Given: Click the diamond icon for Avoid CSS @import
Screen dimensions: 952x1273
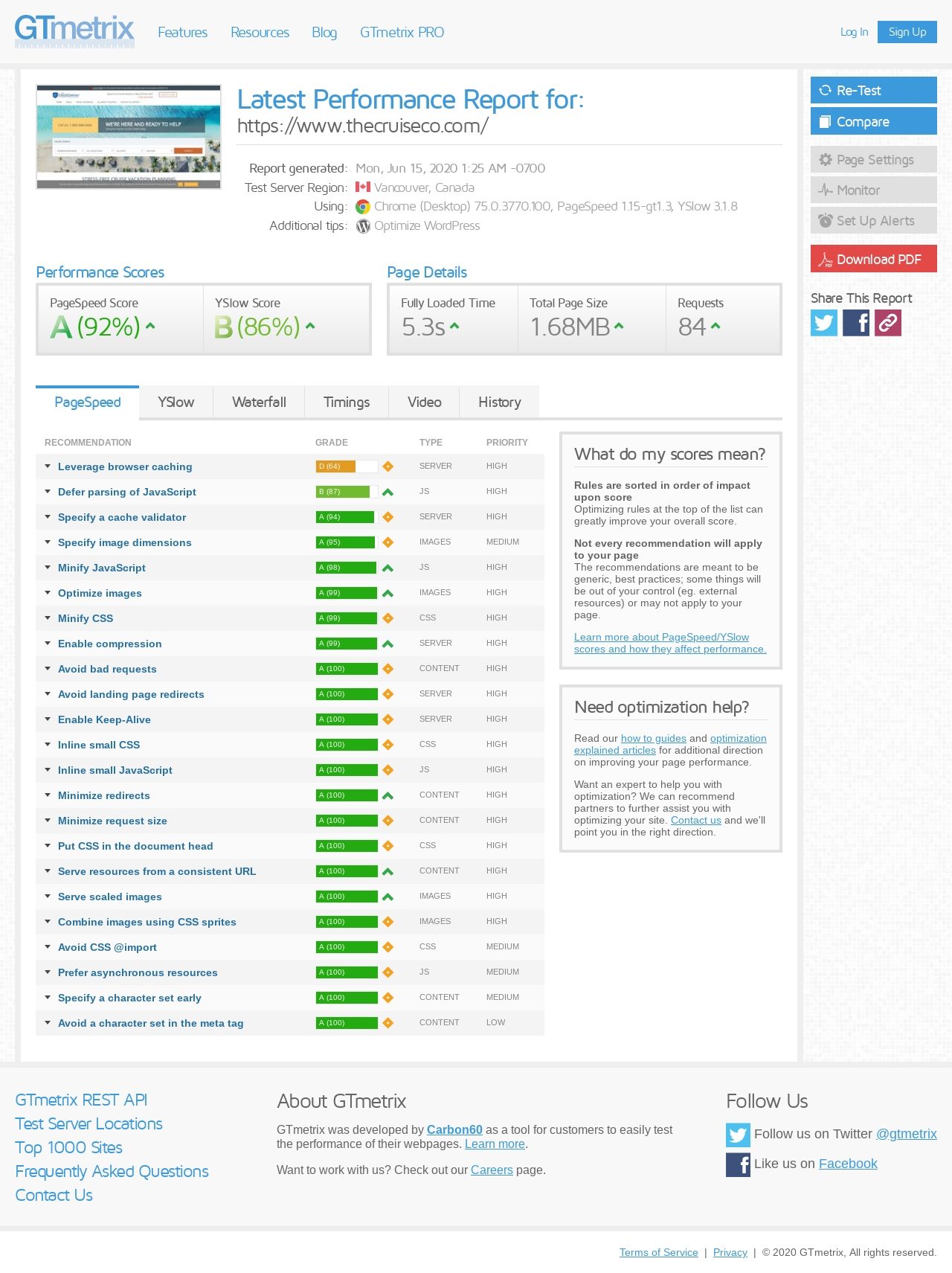Looking at the screenshot, I should (387, 947).
